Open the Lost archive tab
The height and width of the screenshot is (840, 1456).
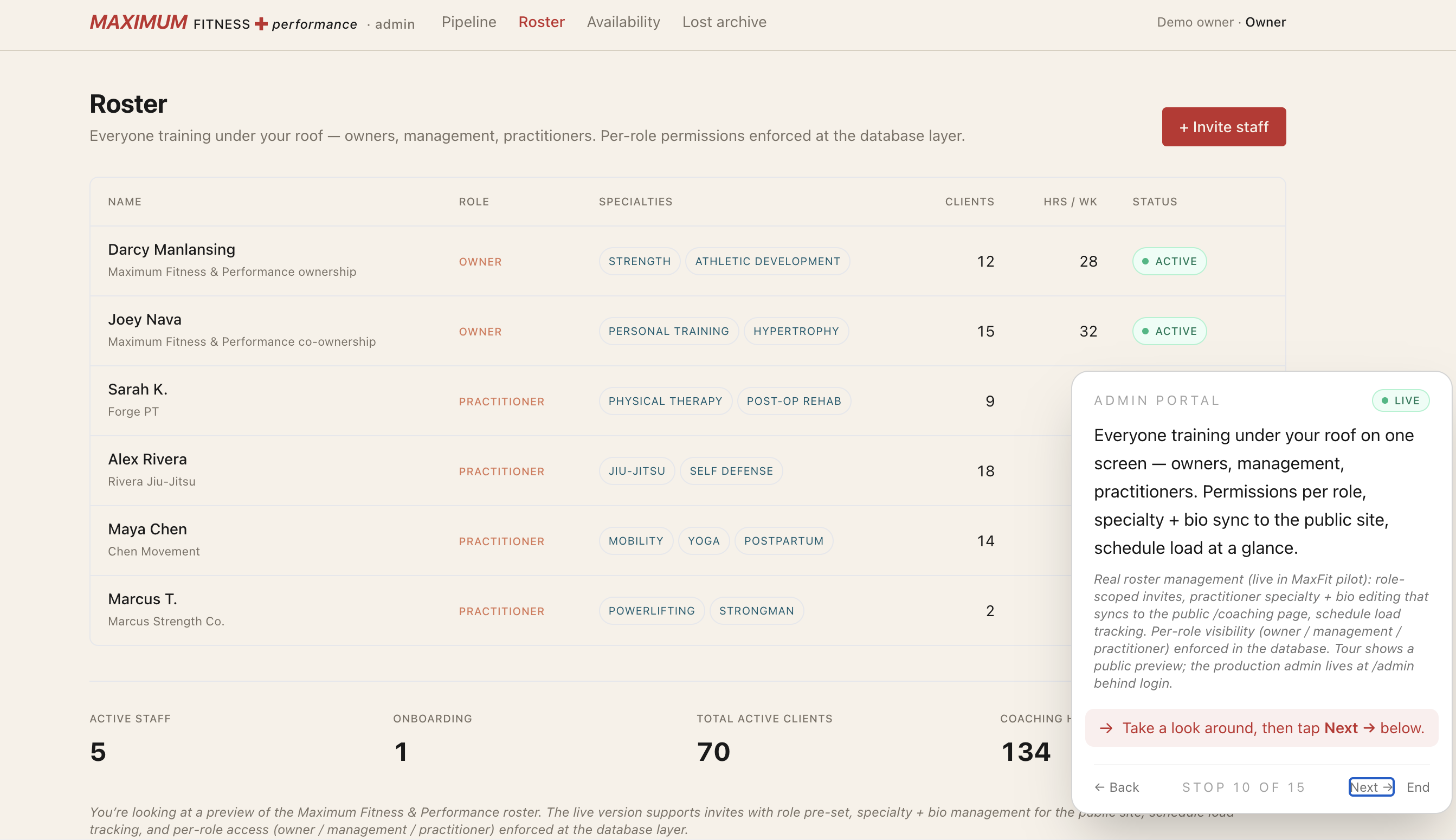coord(724,22)
